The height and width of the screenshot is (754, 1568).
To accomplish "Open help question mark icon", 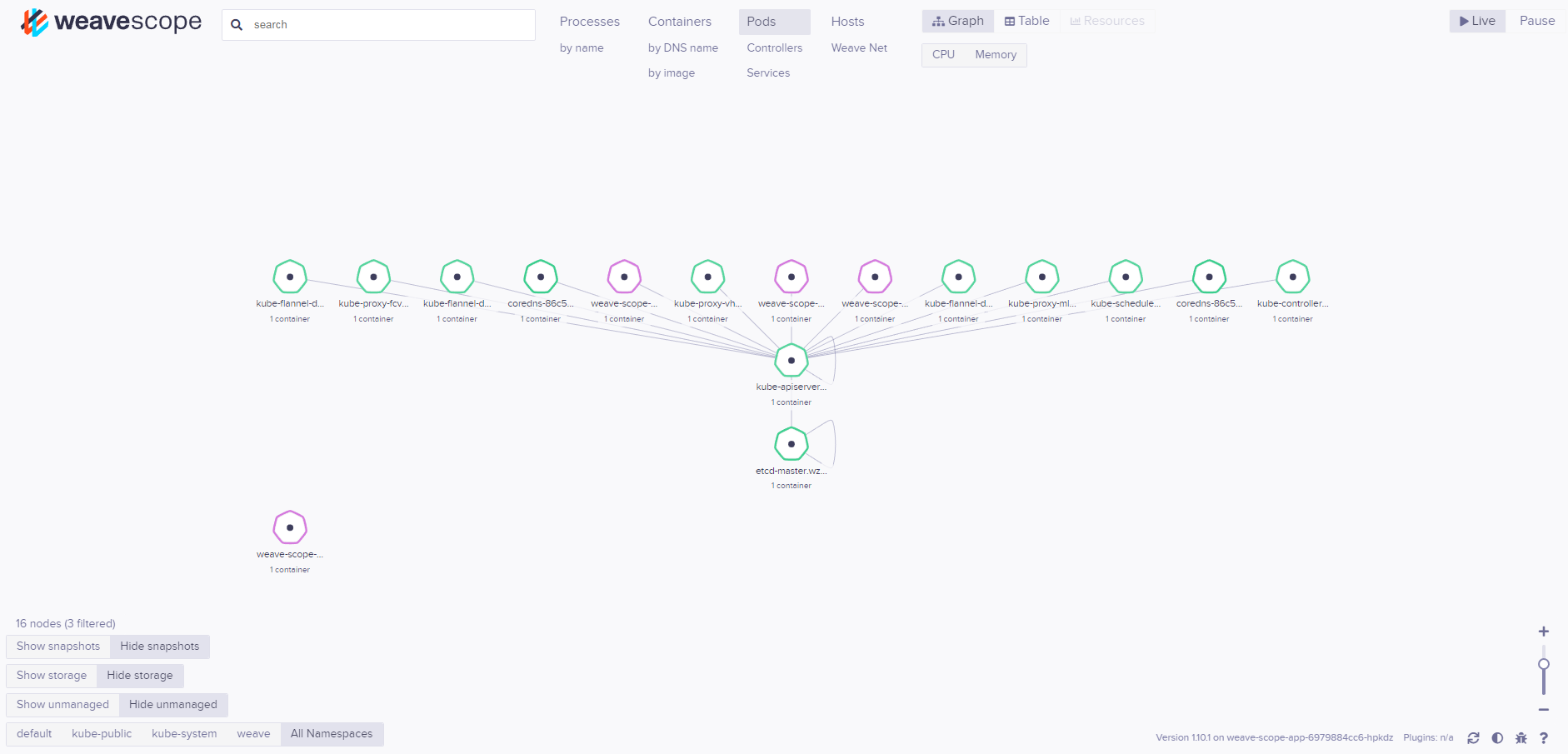I will (x=1544, y=738).
